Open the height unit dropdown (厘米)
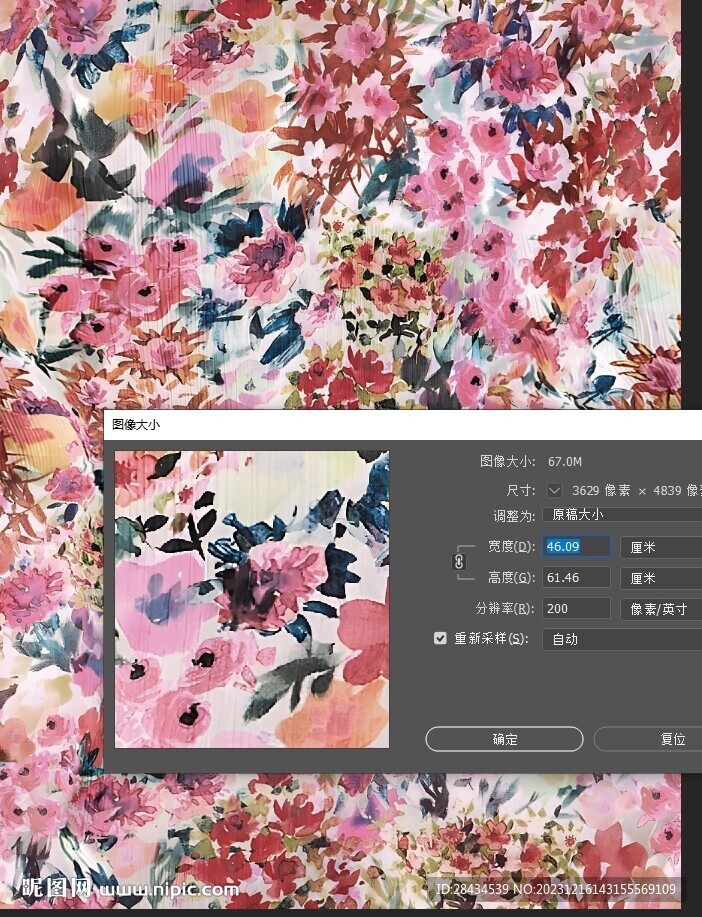Screen dimensions: 702x917 (x=660, y=578)
